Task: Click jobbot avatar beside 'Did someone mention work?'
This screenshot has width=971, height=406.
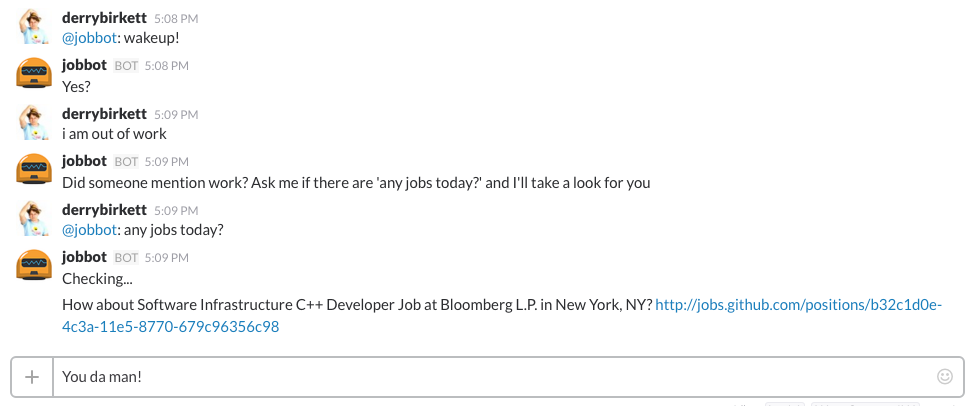Action: (x=33, y=170)
